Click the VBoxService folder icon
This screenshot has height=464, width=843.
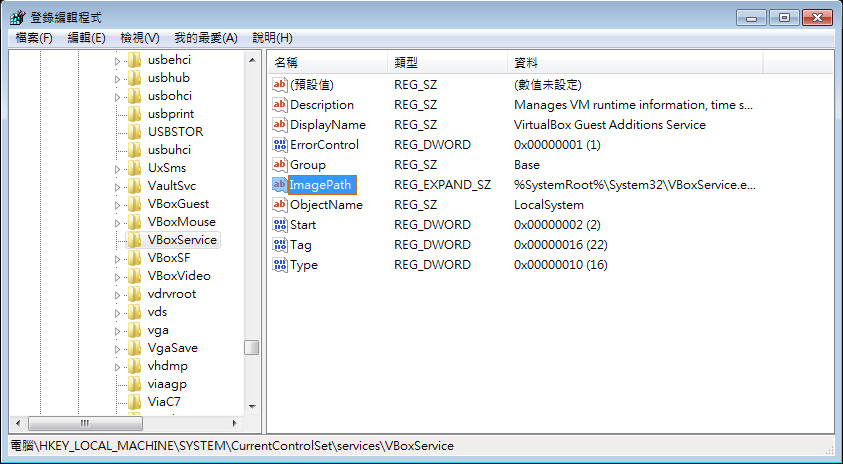point(134,240)
